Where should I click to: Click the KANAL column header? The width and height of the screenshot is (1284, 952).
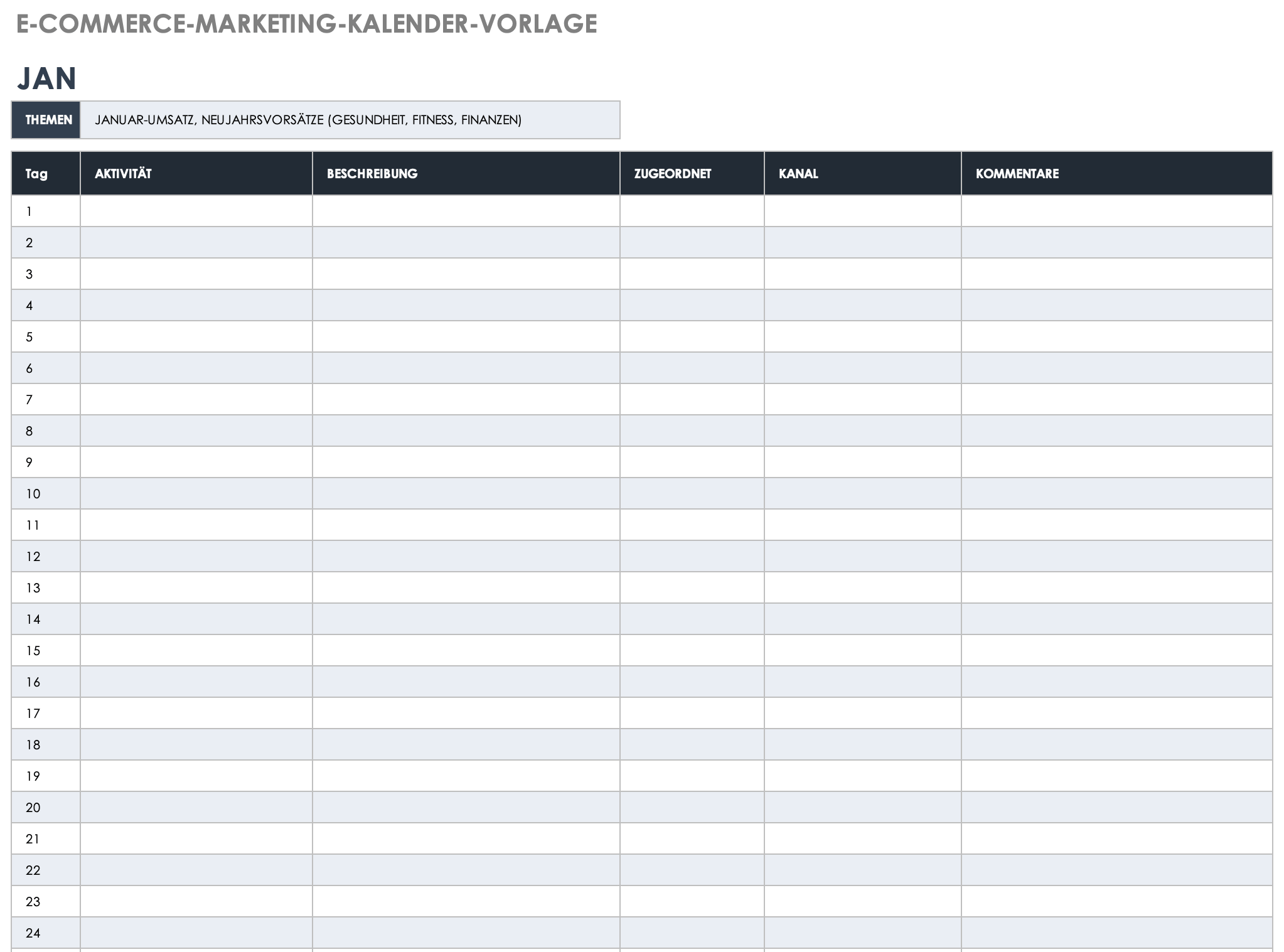point(863,174)
